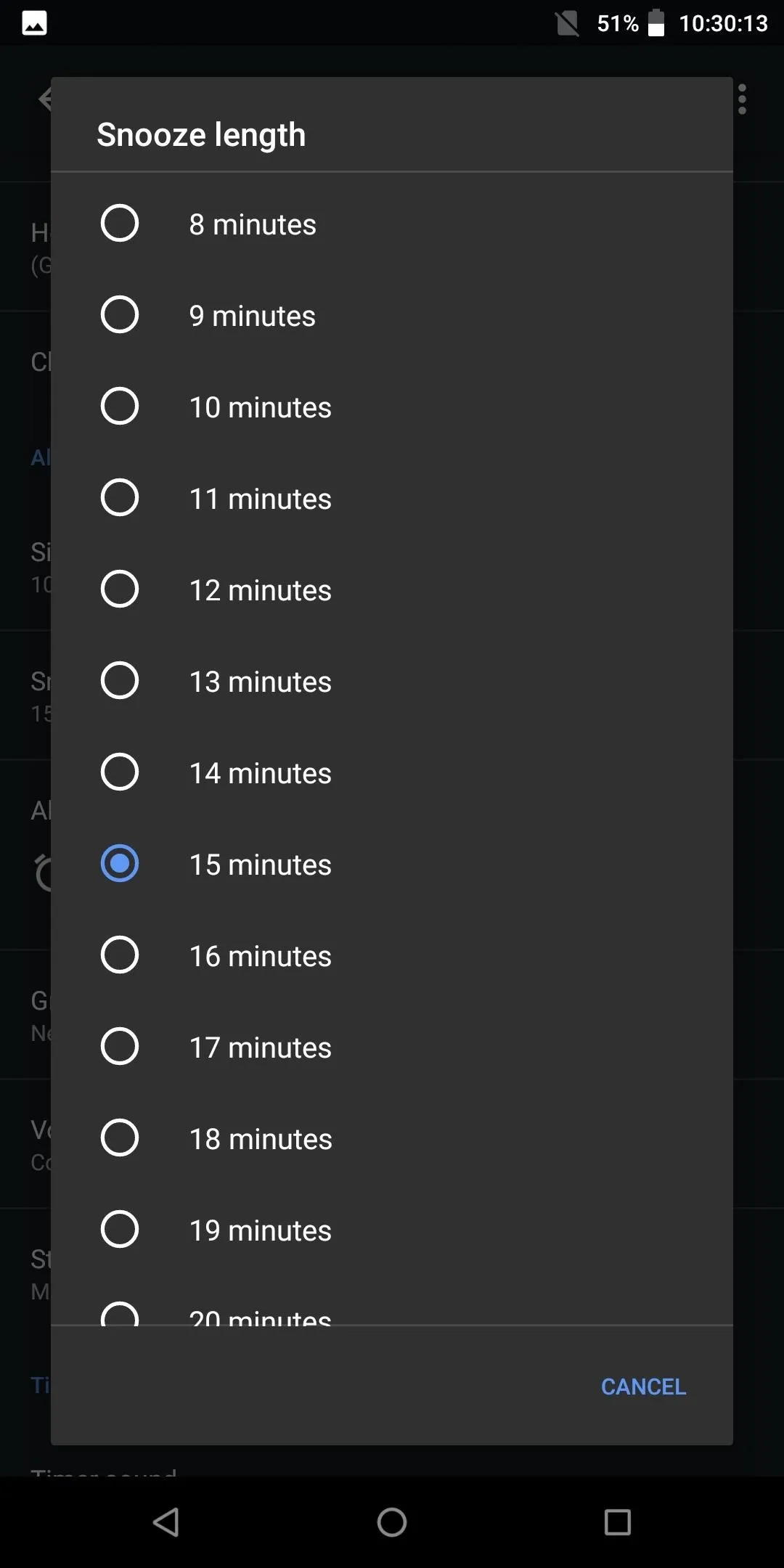Tap the Android home circle icon
784x1568 pixels.
point(392,1522)
